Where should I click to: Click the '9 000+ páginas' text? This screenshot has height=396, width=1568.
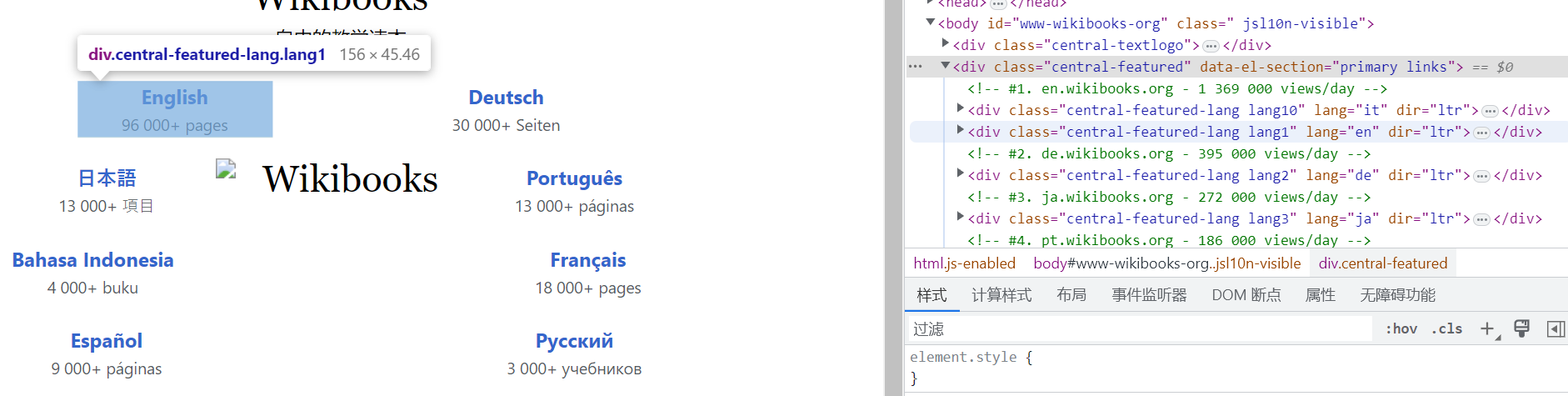(107, 369)
